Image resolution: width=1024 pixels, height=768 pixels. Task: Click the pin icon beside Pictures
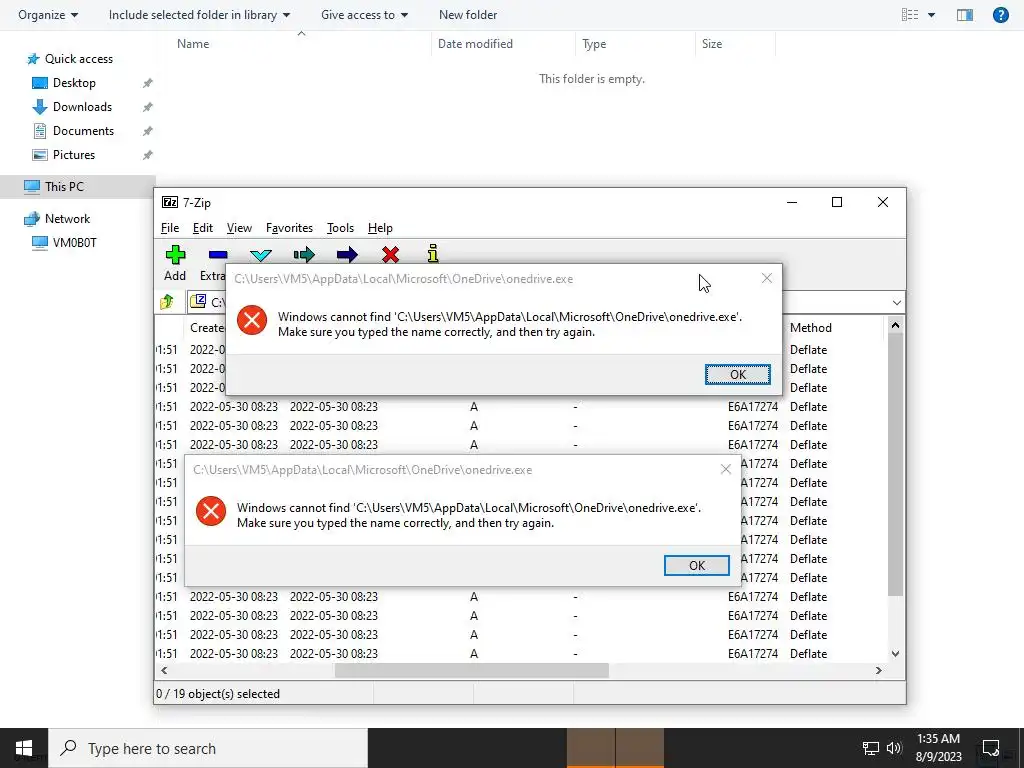click(x=148, y=155)
